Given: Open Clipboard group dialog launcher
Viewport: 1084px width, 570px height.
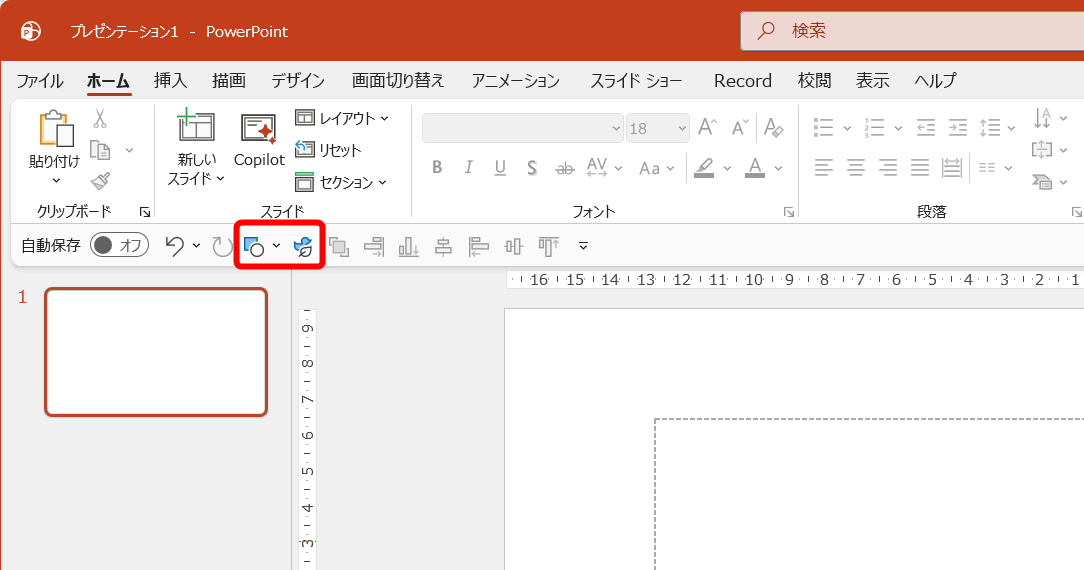Looking at the screenshot, I should pos(144,212).
